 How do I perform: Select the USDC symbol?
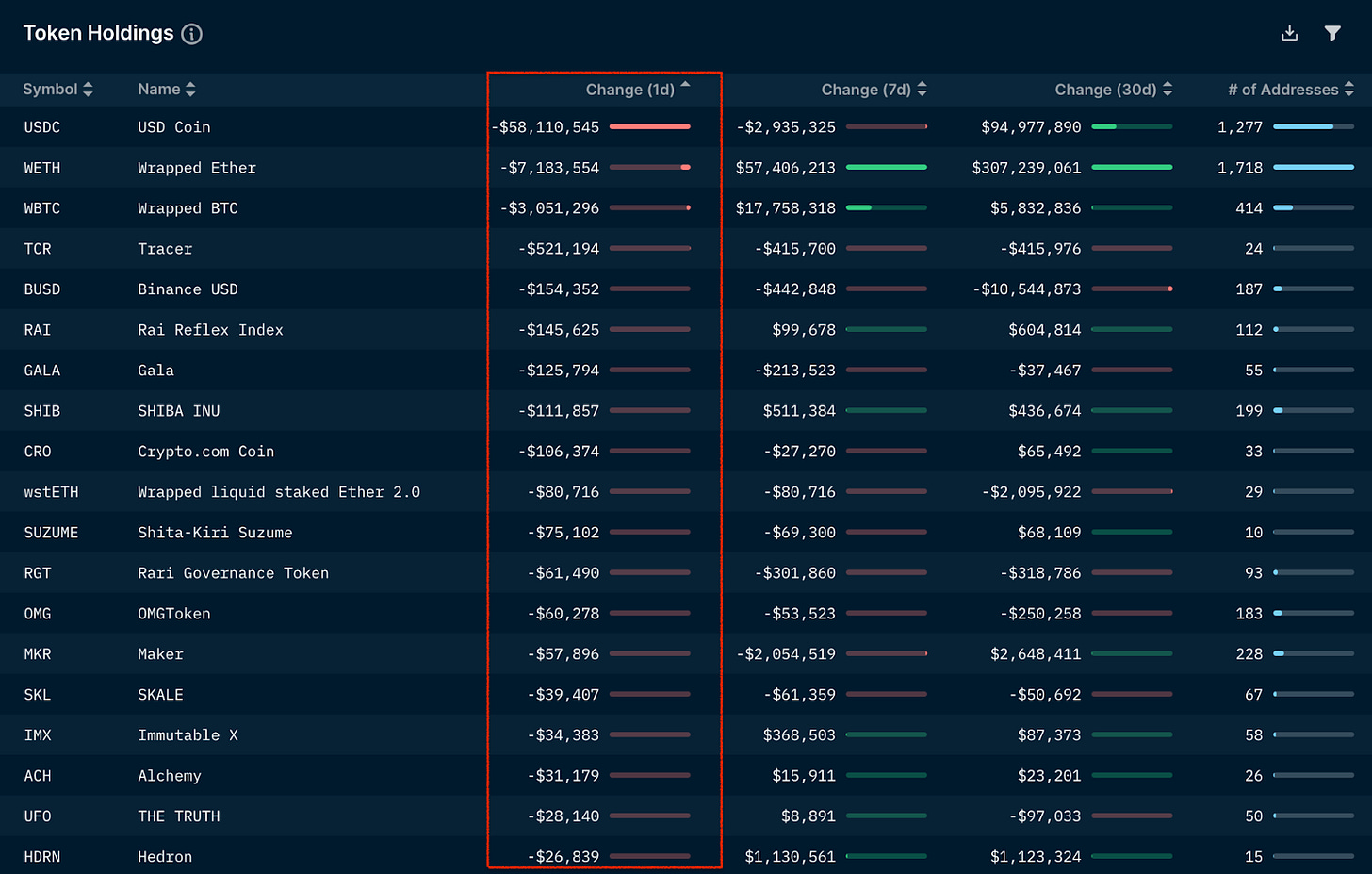pyautogui.click(x=42, y=127)
